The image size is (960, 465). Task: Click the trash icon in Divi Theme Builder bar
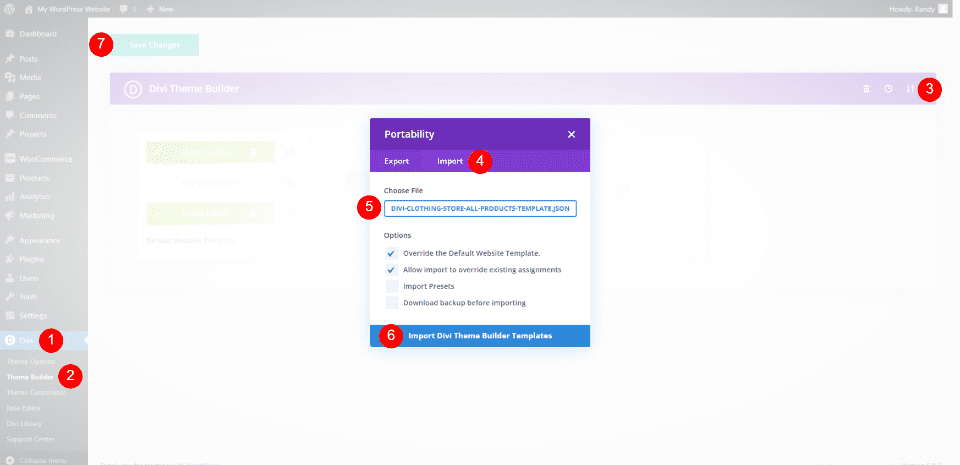[x=866, y=89]
